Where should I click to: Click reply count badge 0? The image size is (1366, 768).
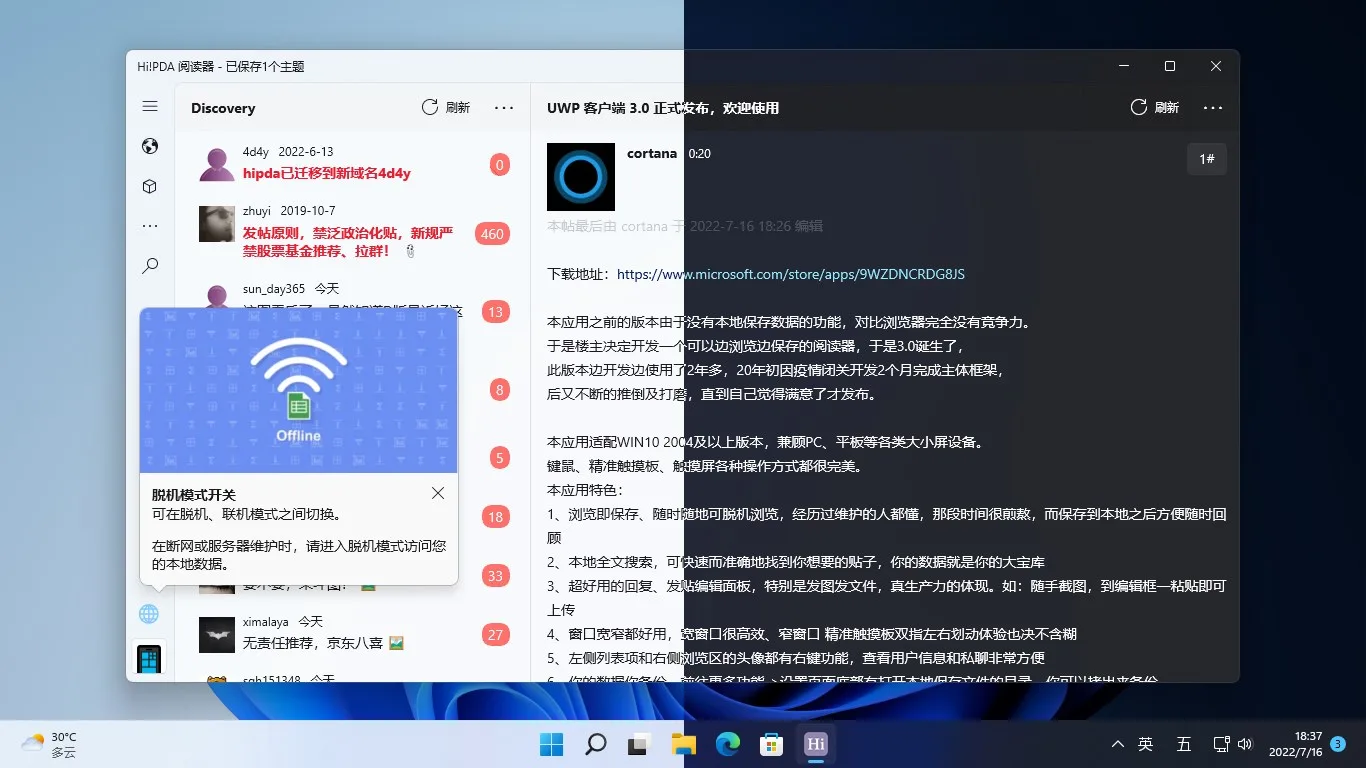tap(500, 164)
